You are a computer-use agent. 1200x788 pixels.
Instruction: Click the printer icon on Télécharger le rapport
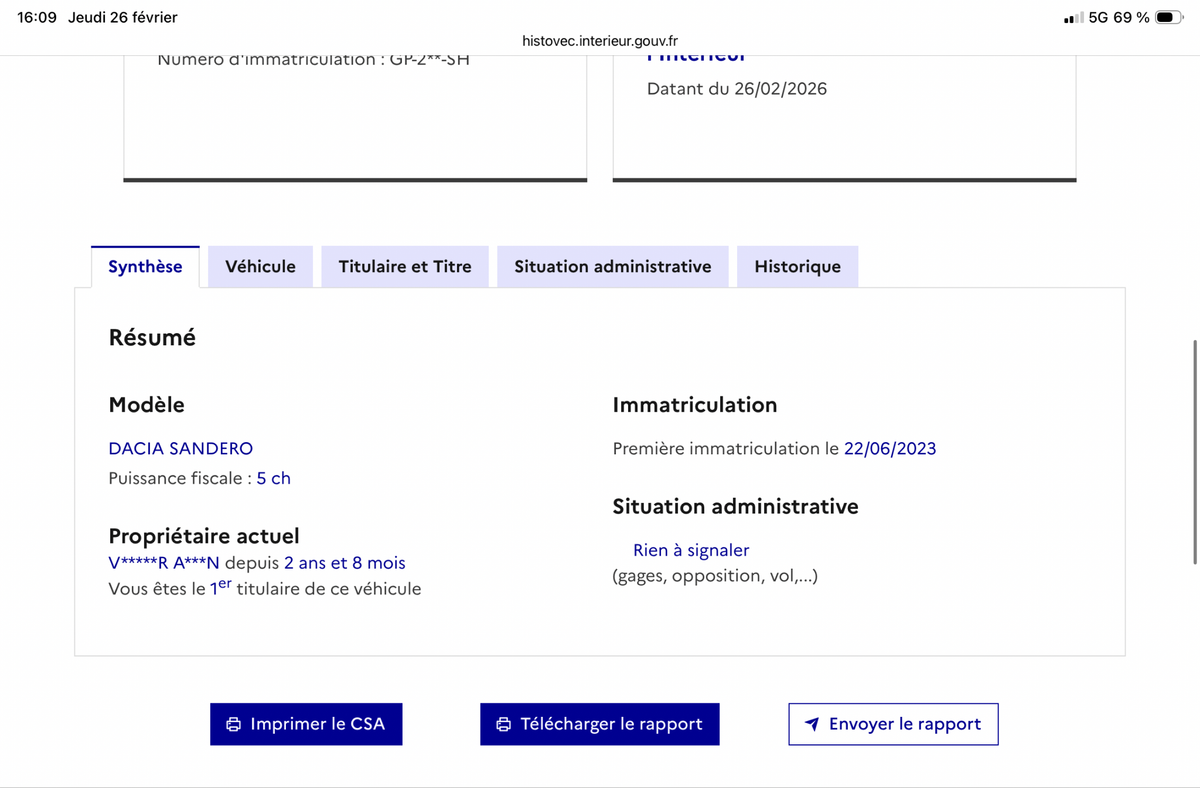tap(504, 724)
